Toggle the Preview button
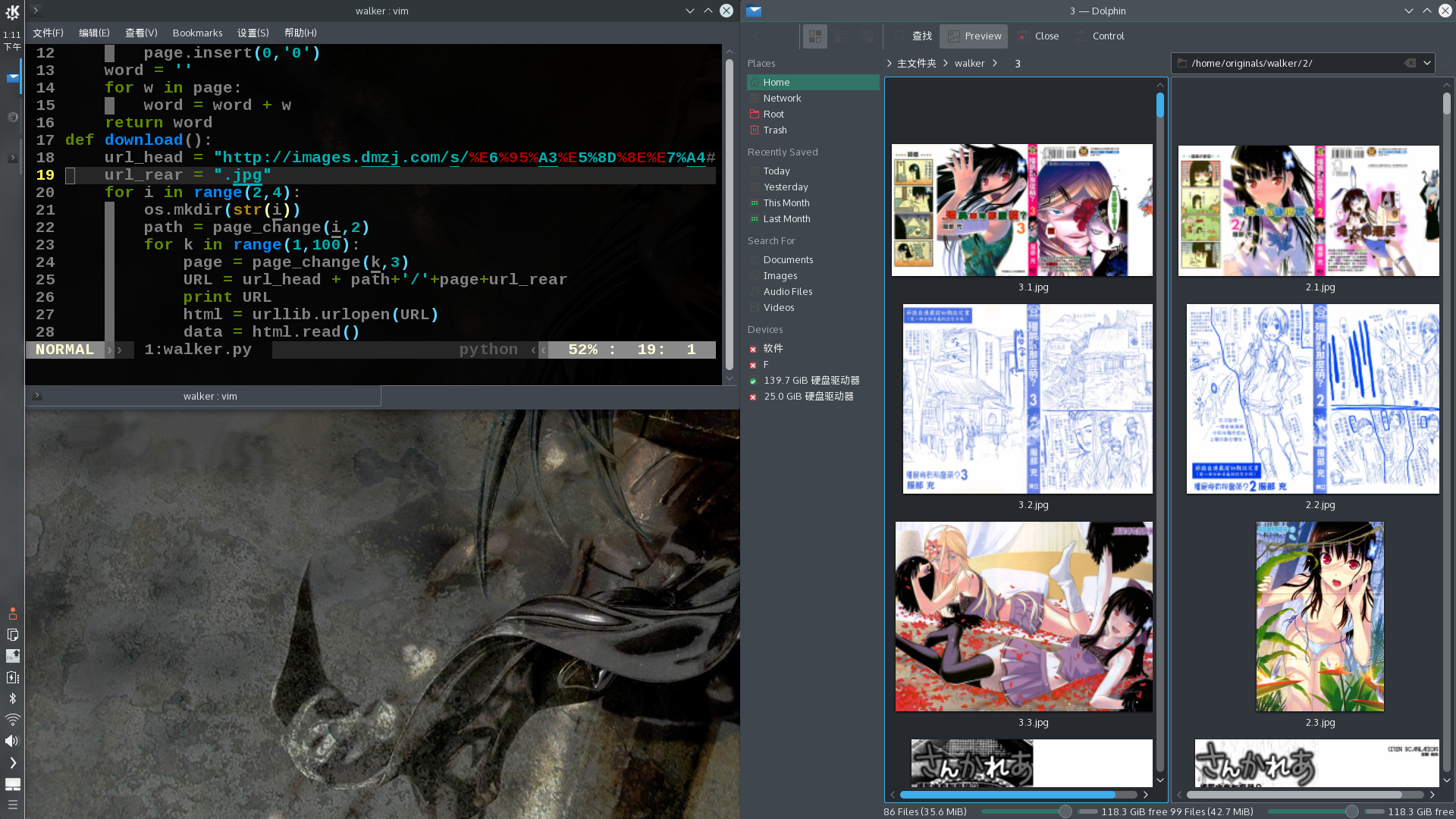 point(974,36)
